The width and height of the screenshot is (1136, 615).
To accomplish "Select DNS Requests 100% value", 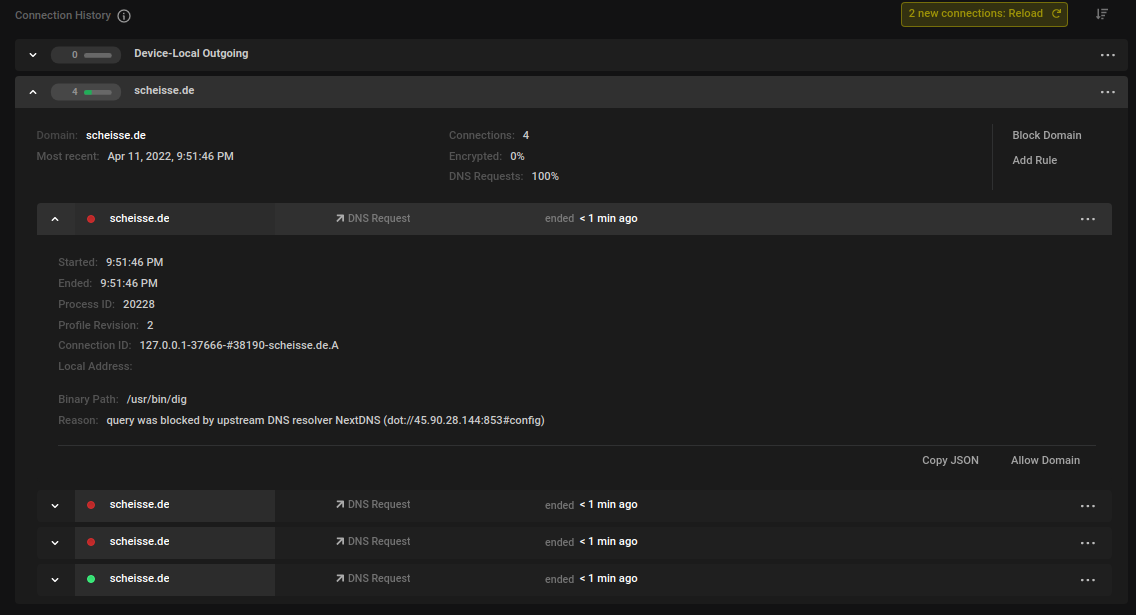I will point(545,176).
